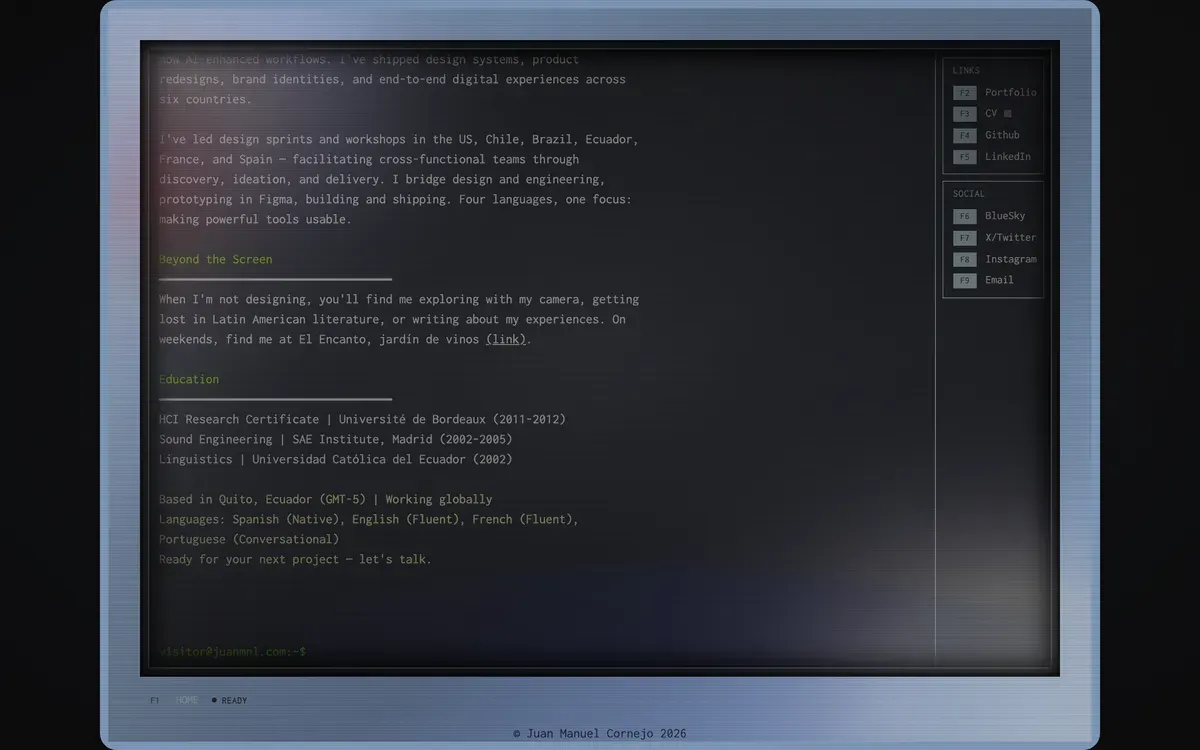Click the "© Juan Manuel Cornejo 2026" footer
The image size is (1200, 750).
(x=600, y=734)
